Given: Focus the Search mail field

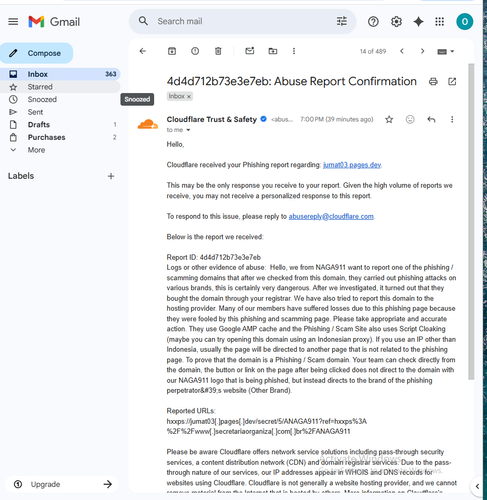Looking at the screenshot, I should (x=243, y=21).
